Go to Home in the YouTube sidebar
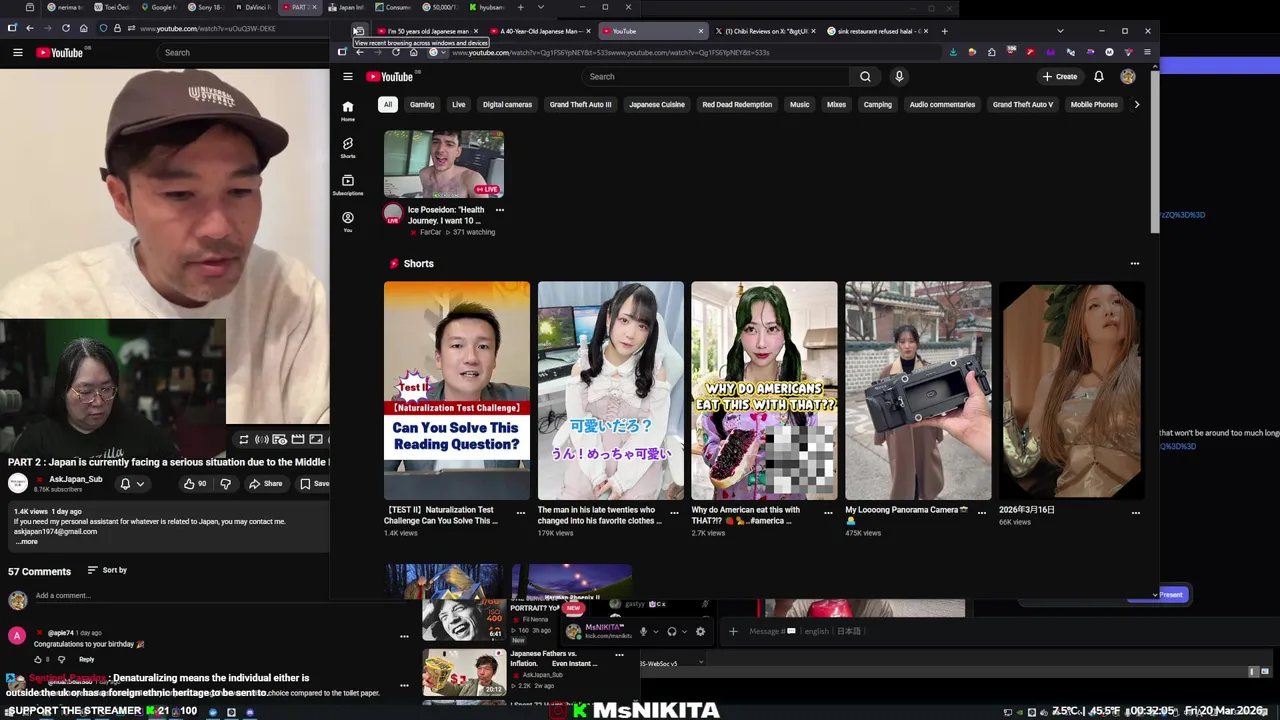 point(348,110)
